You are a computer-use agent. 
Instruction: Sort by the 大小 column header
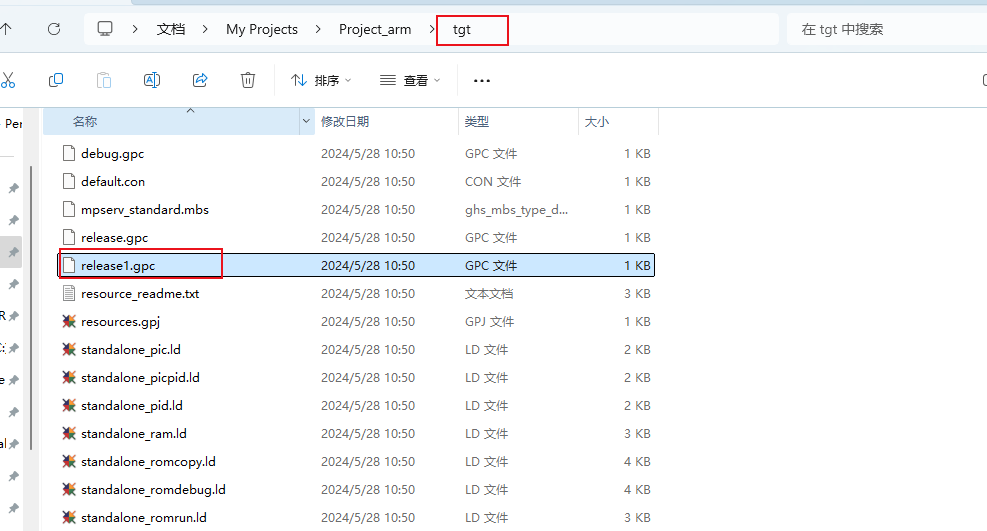(x=596, y=121)
